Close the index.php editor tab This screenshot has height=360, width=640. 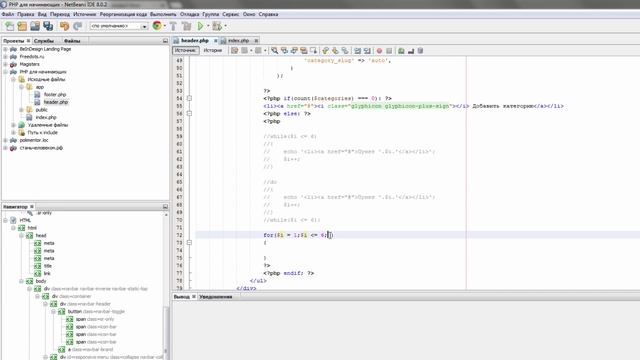coord(256,41)
